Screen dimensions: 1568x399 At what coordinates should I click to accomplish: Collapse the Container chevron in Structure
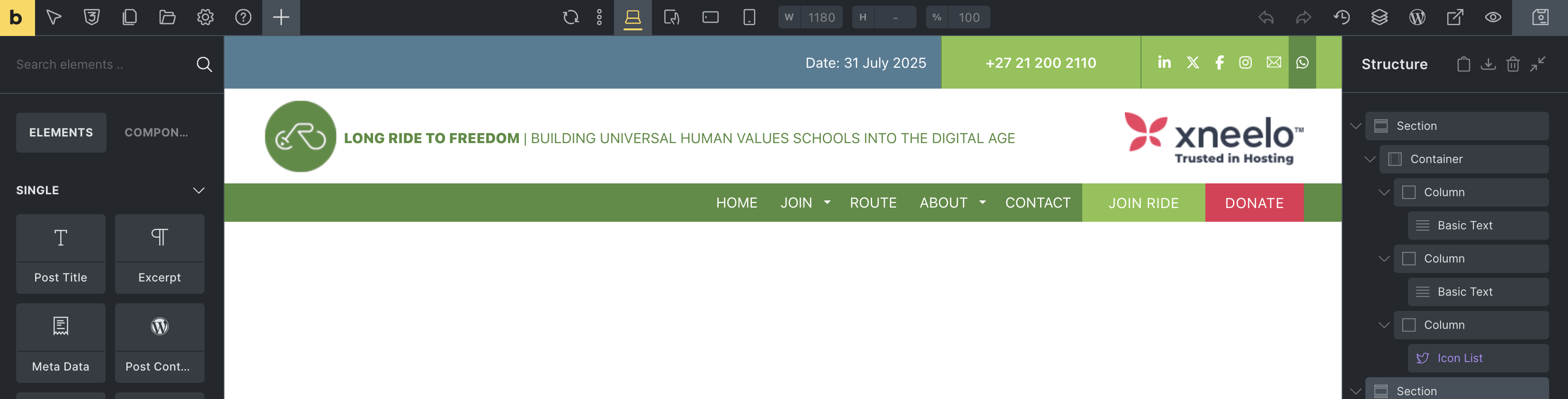(x=1370, y=160)
